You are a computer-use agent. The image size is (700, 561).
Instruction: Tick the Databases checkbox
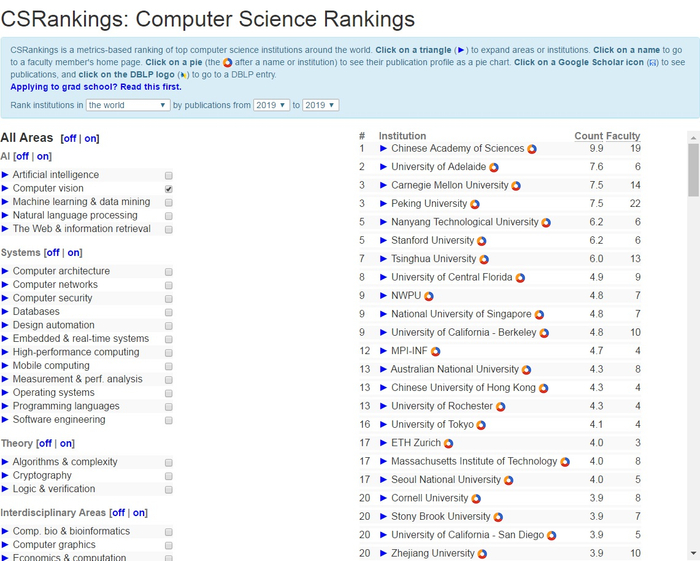click(x=169, y=312)
